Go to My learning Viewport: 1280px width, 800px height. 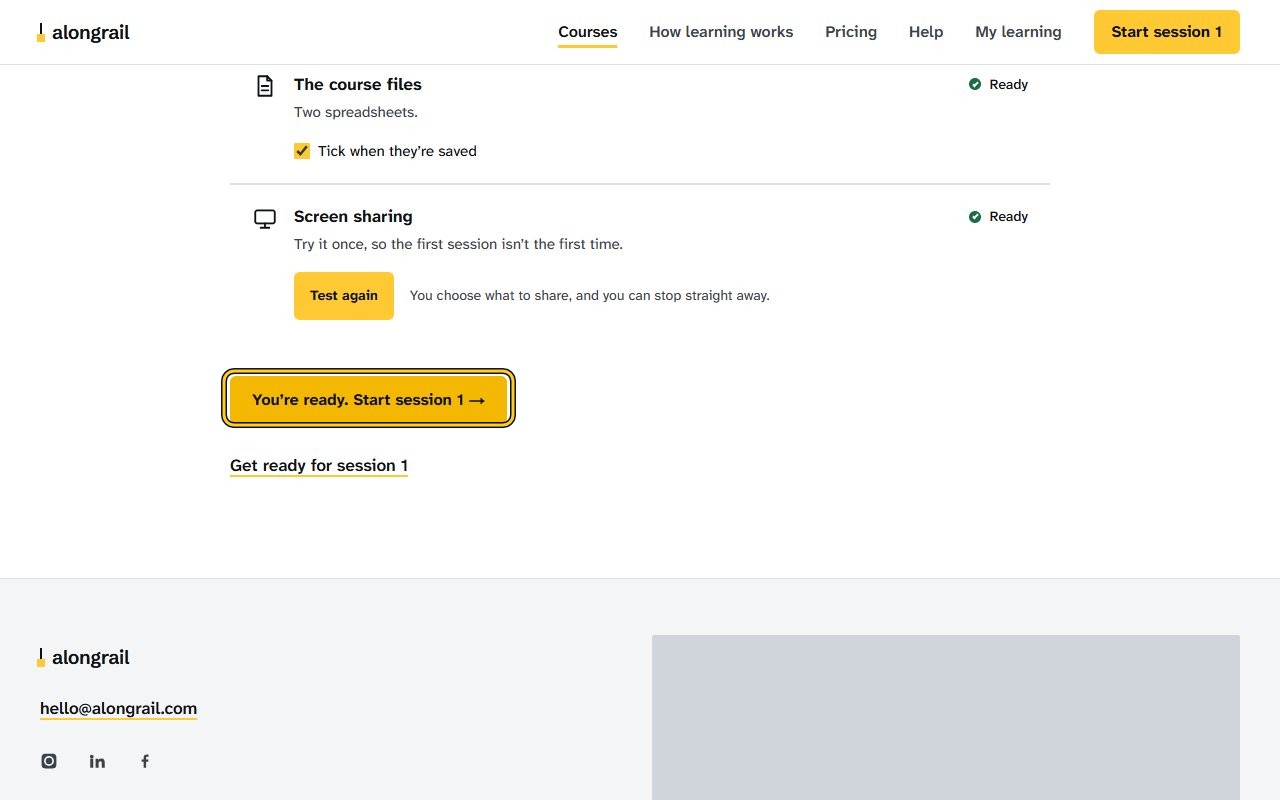pos(1018,32)
